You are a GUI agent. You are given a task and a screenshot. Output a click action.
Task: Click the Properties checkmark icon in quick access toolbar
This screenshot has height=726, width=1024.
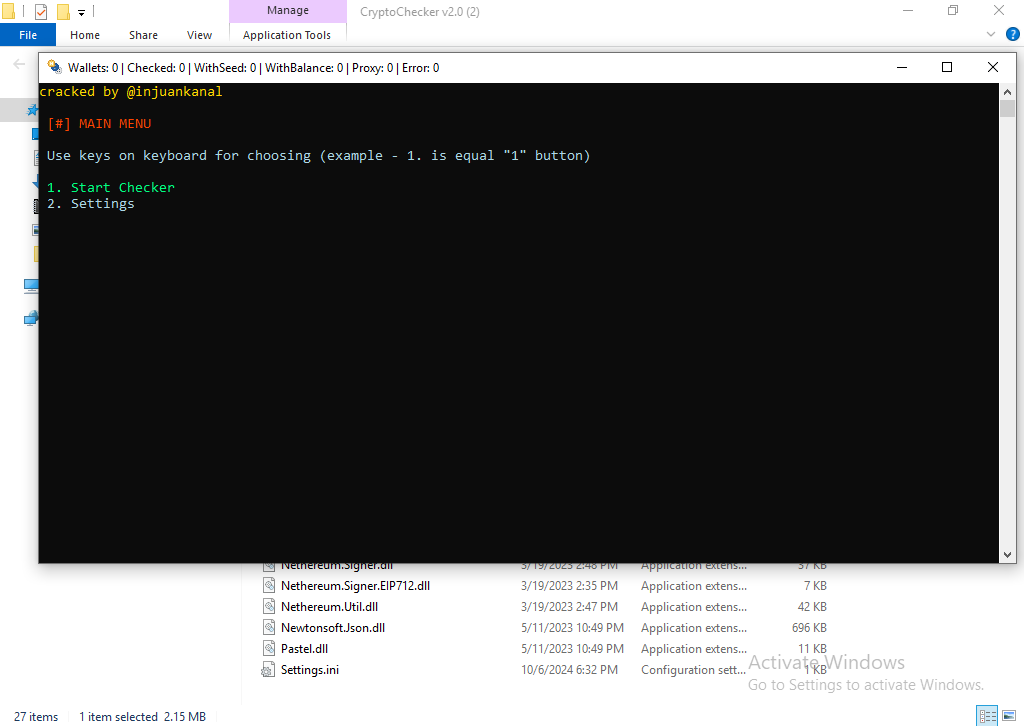click(x=41, y=12)
